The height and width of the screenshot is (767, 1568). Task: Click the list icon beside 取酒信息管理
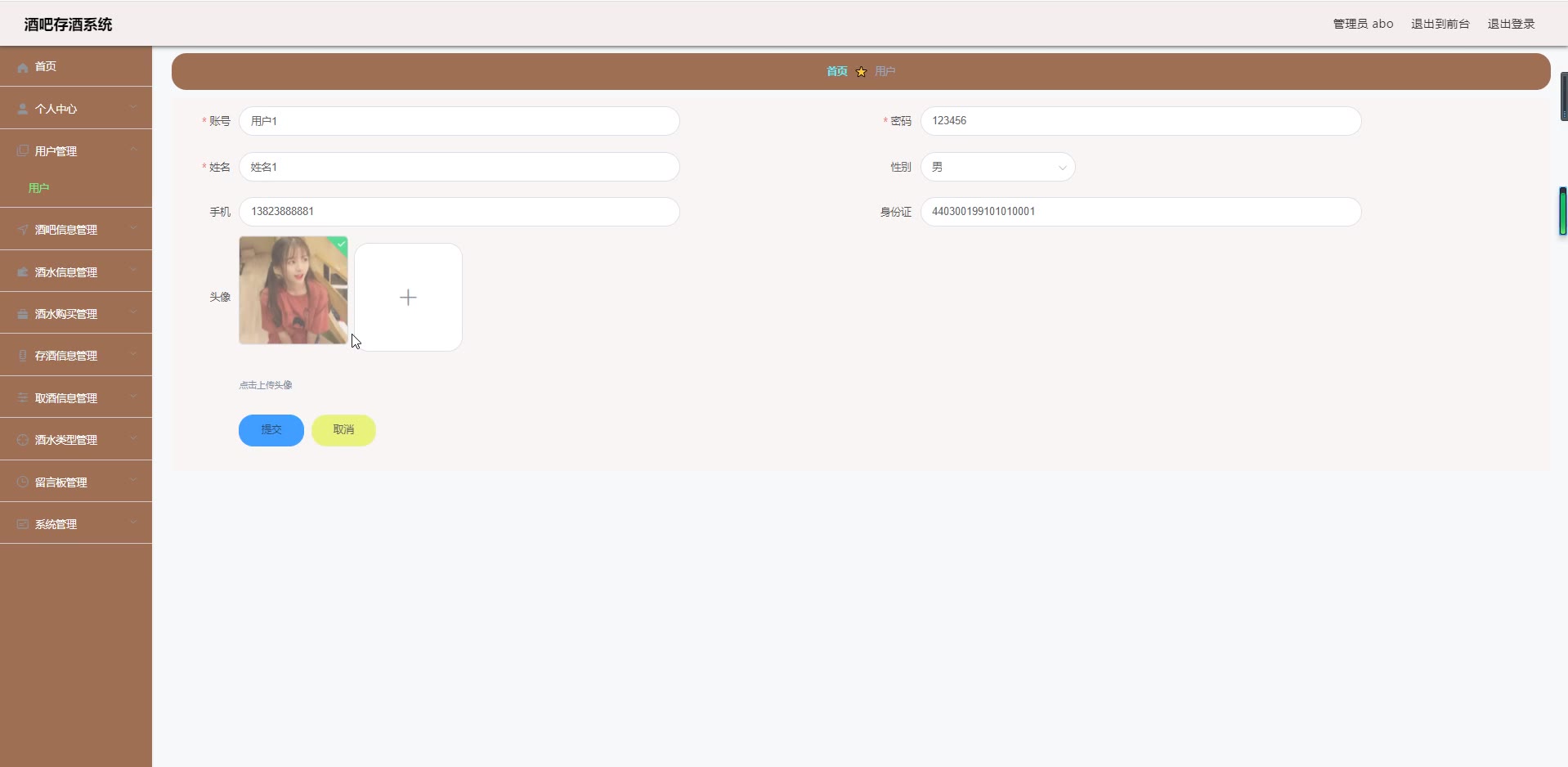[x=23, y=398]
